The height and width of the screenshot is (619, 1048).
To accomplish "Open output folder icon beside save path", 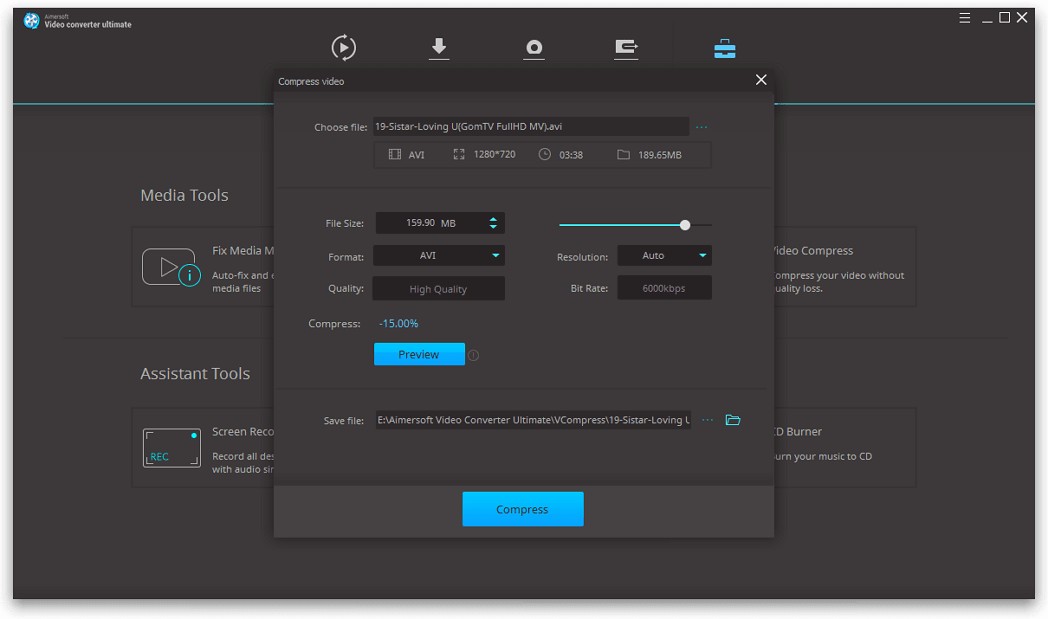I will tap(733, 419).
